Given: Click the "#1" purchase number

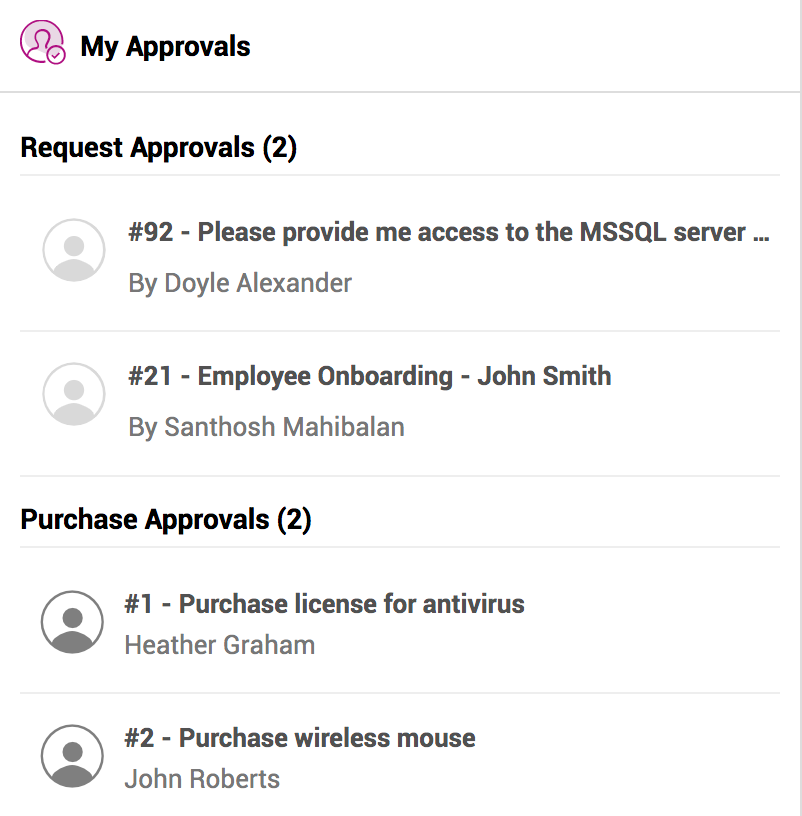Looking at the screenshot, I should [x=138, y=604].
